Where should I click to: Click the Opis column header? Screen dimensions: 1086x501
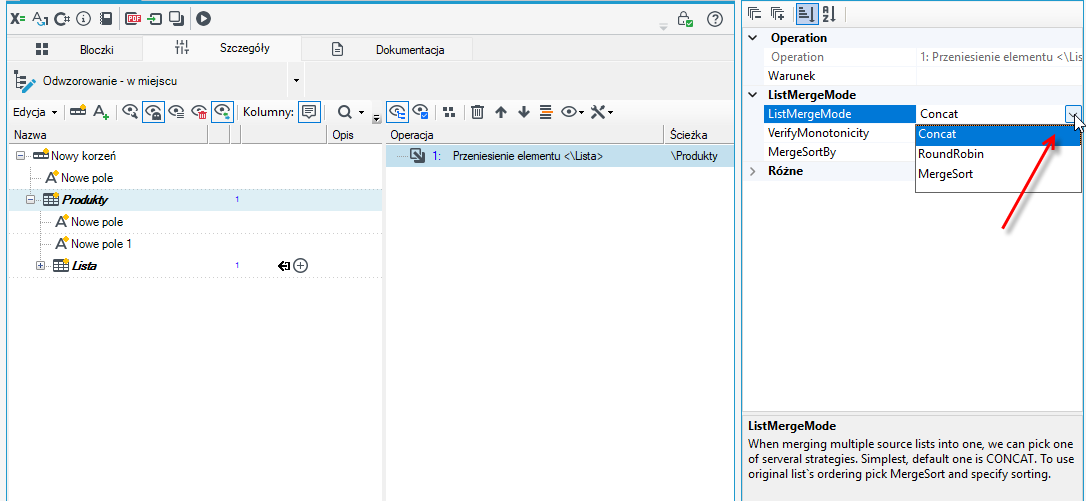tap(353, 134)
